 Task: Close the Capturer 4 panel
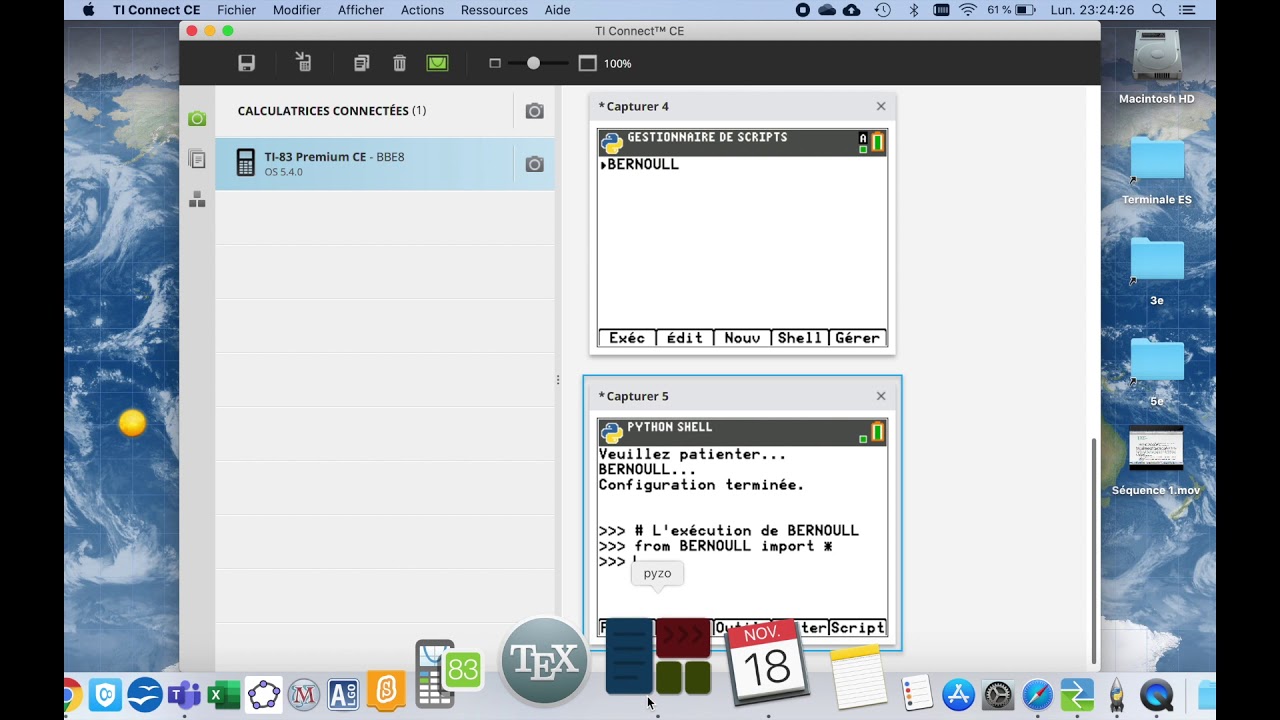pyautogui.click(x=881, y=106)
